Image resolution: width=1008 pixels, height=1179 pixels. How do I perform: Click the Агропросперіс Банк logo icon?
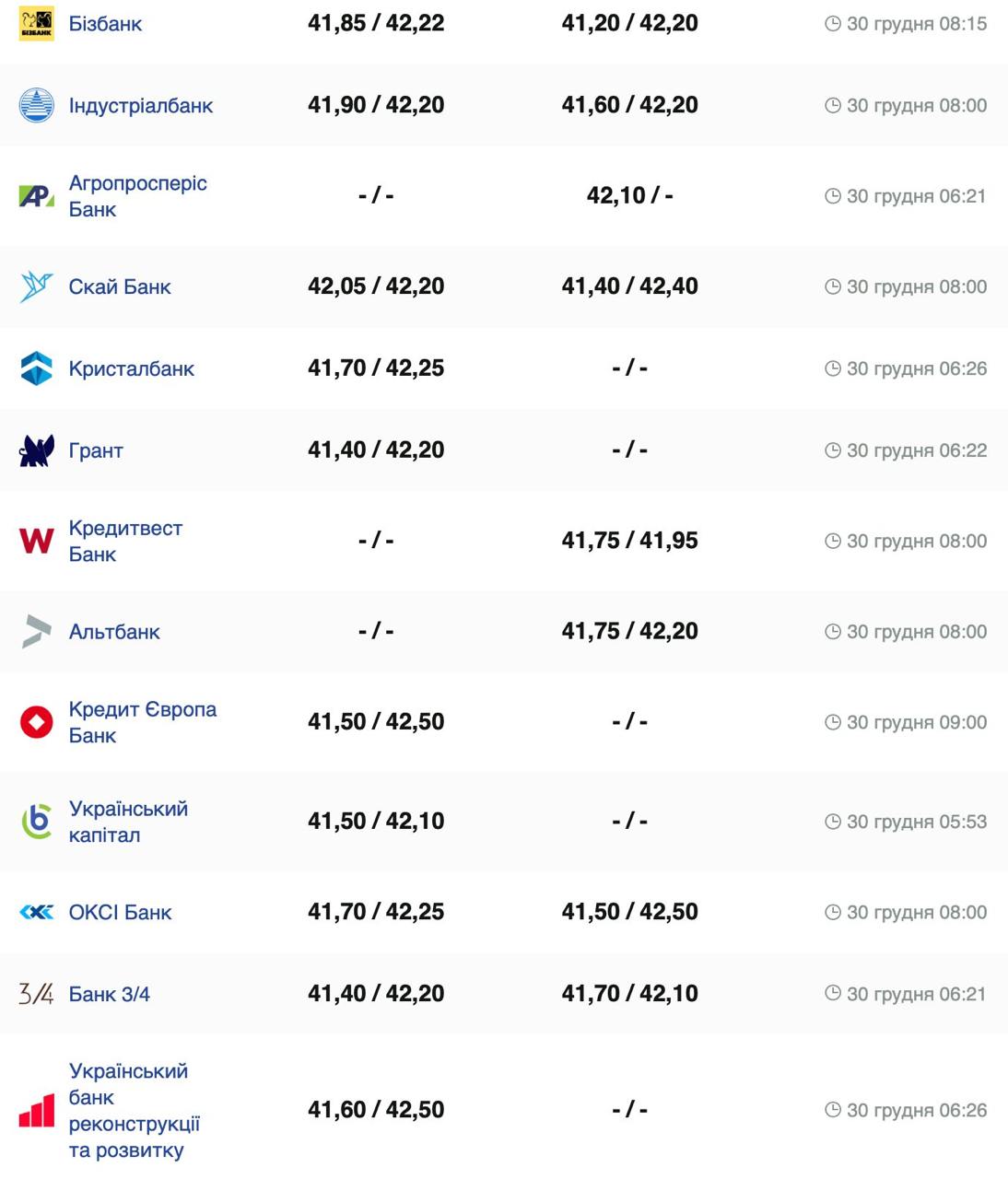coord(37,195)
